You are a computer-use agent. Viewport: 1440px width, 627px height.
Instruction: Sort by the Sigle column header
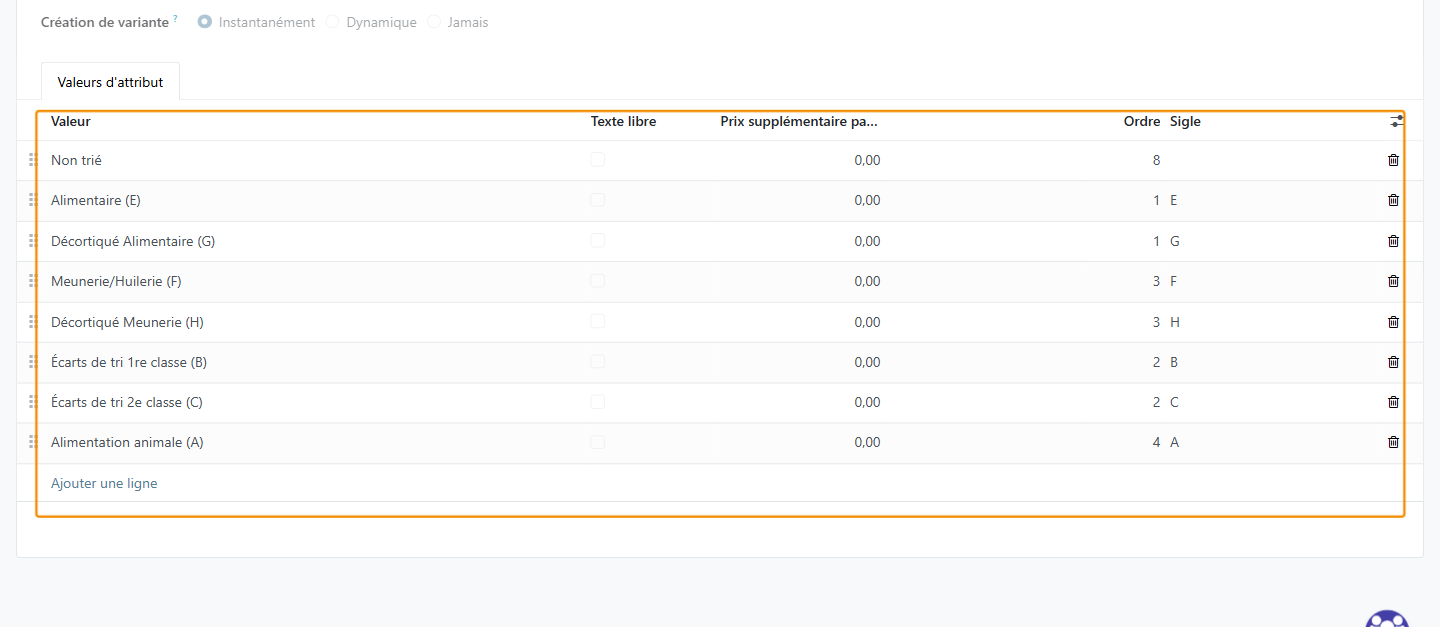pyautogui.click(x=1185, y=122)
